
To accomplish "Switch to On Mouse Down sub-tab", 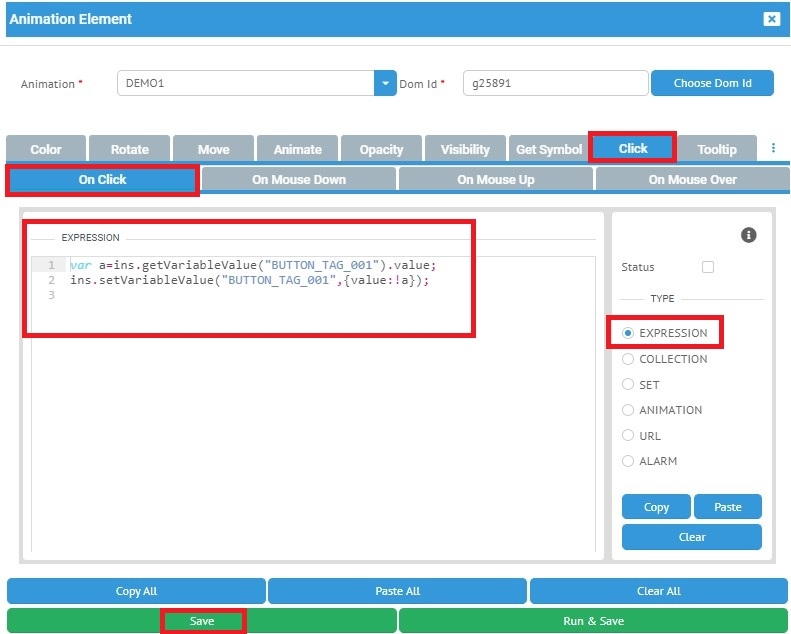I will point(298,179).
